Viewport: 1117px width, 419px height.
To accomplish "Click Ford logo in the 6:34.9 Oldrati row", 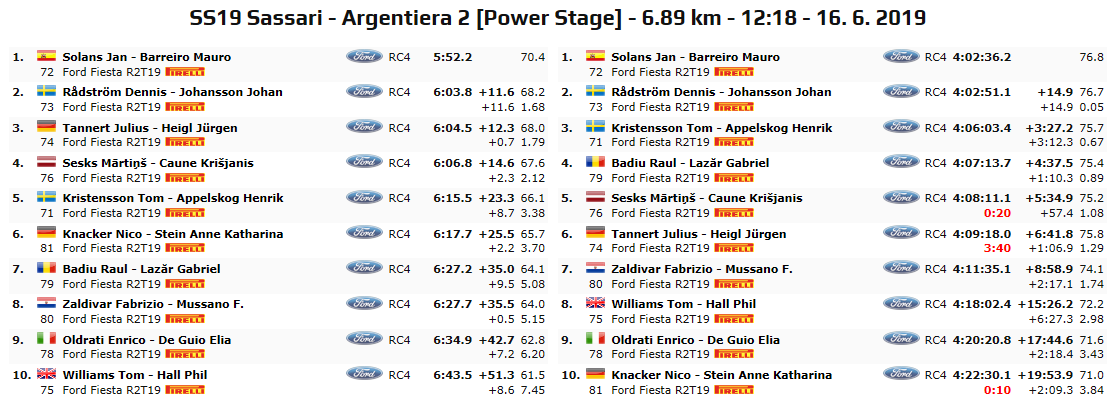I will click(364, 340).
